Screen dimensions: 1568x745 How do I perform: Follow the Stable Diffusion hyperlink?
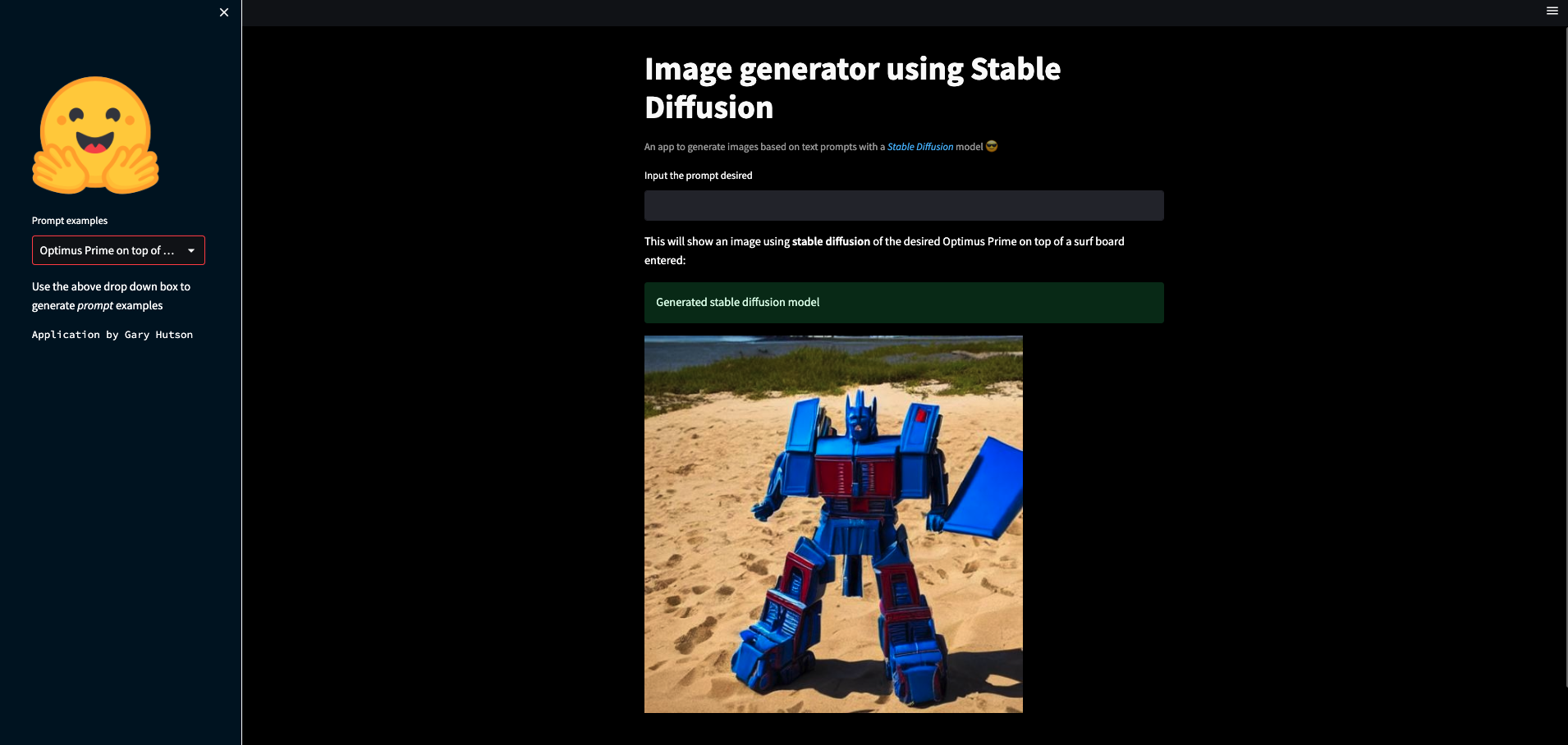[x=919, y=146]
